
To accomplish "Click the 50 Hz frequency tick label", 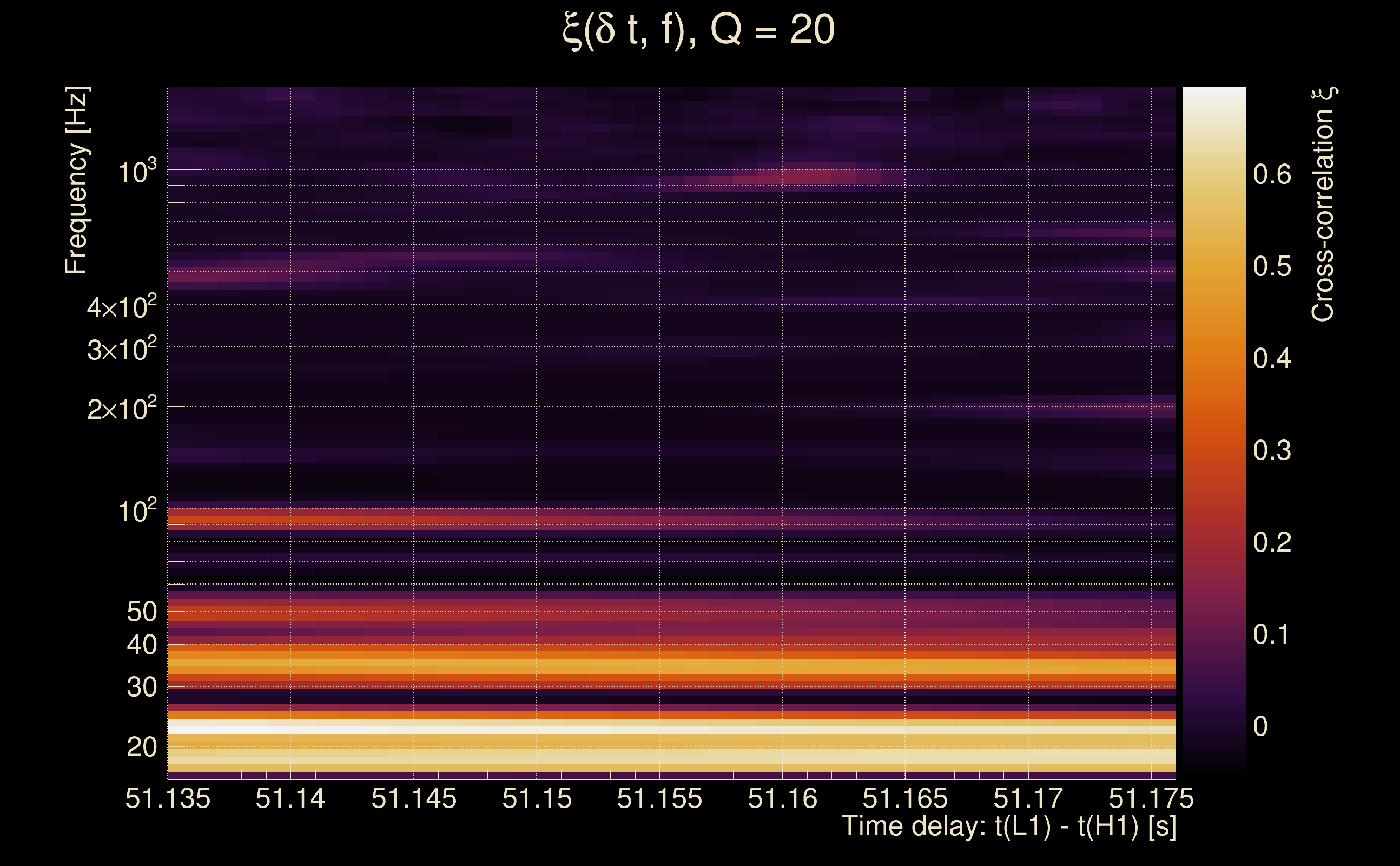I will [141, 612].
